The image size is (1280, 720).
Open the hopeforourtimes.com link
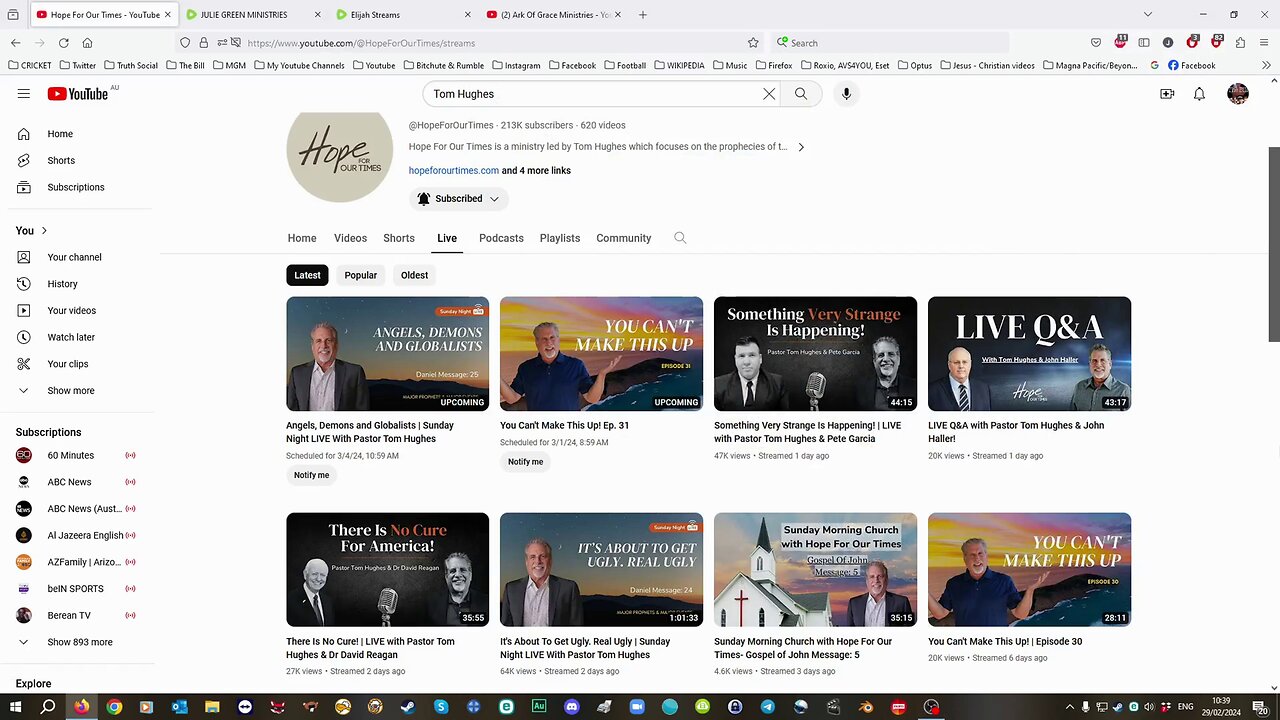[x=454, y=171]
